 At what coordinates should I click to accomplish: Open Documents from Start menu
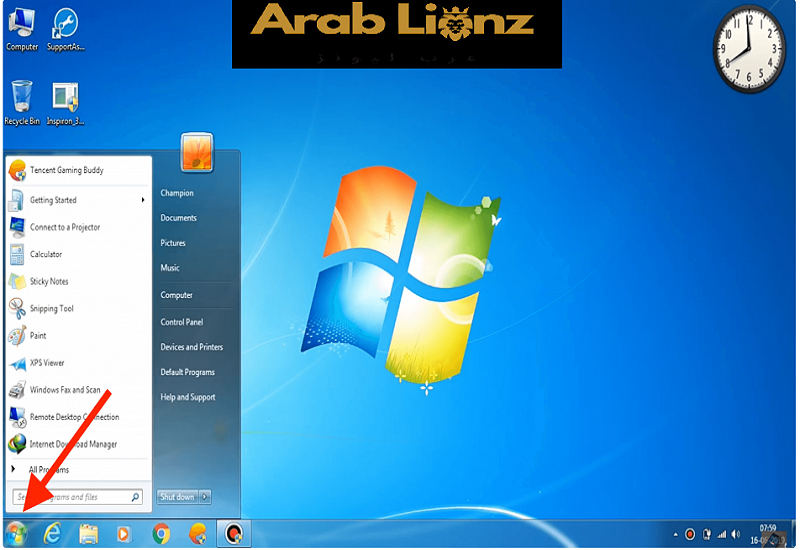(179, 218)
